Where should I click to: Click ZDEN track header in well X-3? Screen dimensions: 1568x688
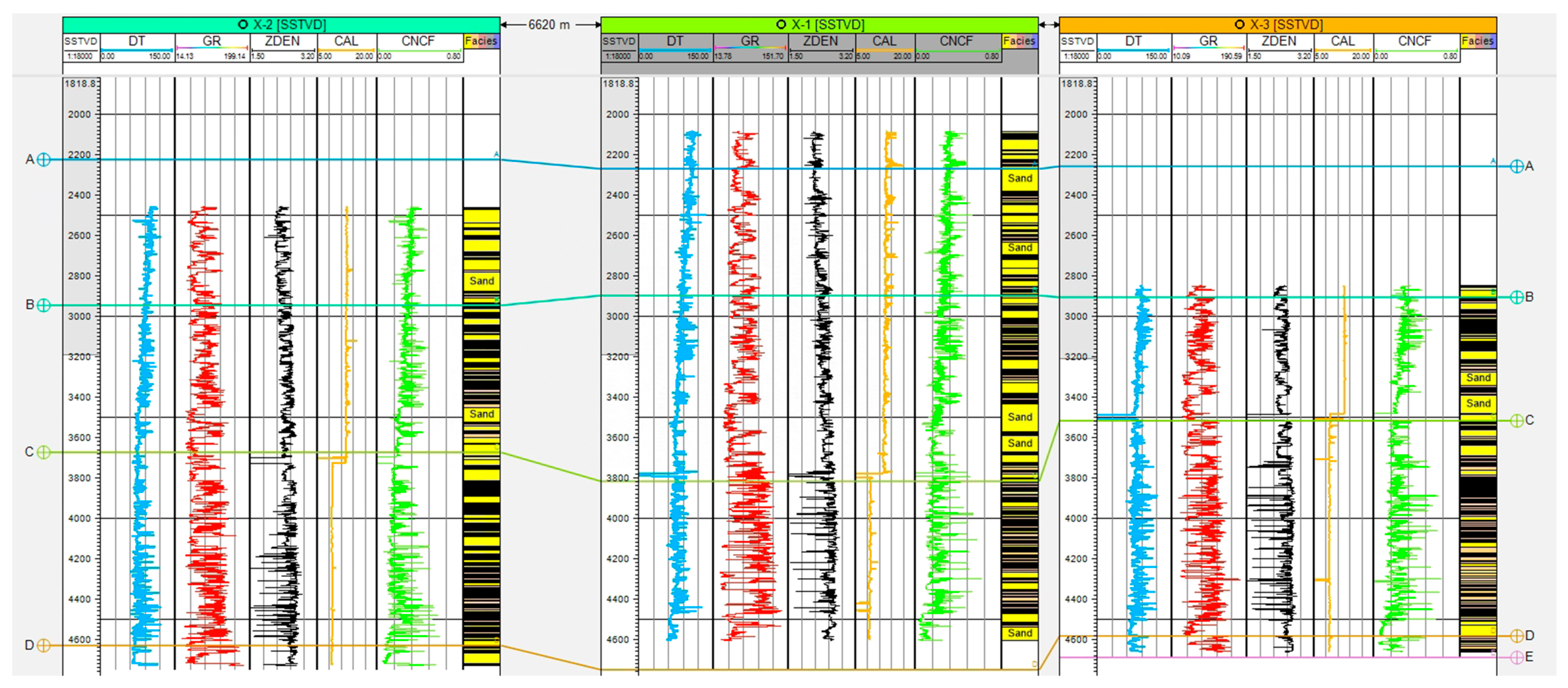(x=1279, y=42)
